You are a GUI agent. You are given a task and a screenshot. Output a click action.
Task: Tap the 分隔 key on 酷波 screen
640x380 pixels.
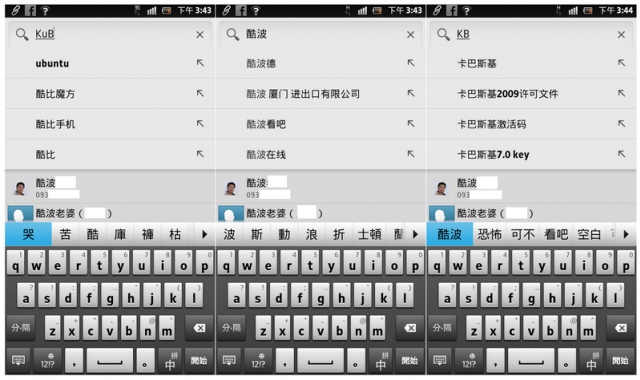(231, 328)
